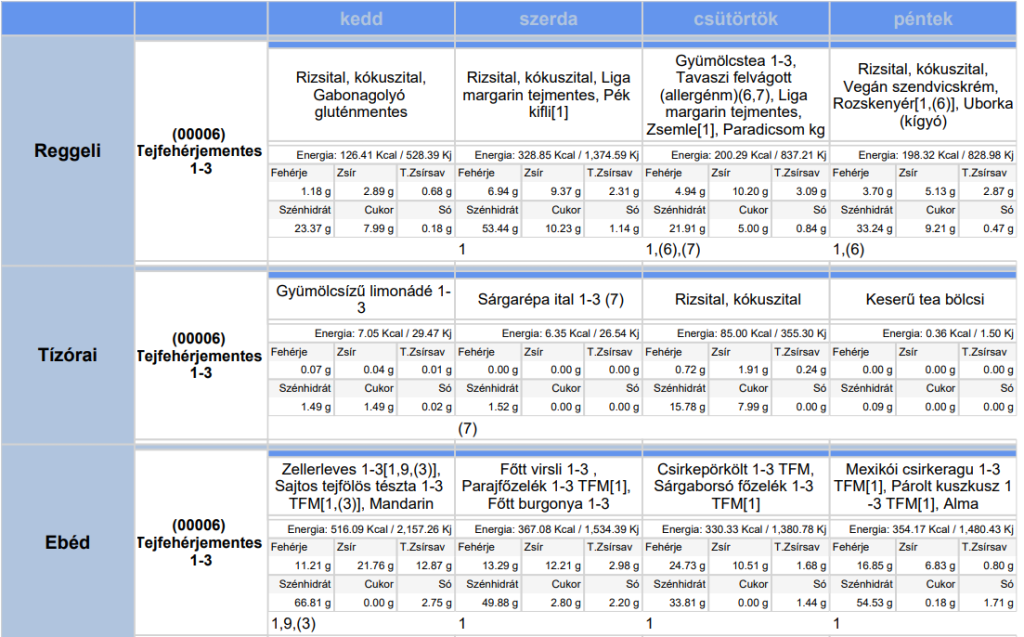Select the "szerda" day header
1024x637 pixels.
pos(548,19)
